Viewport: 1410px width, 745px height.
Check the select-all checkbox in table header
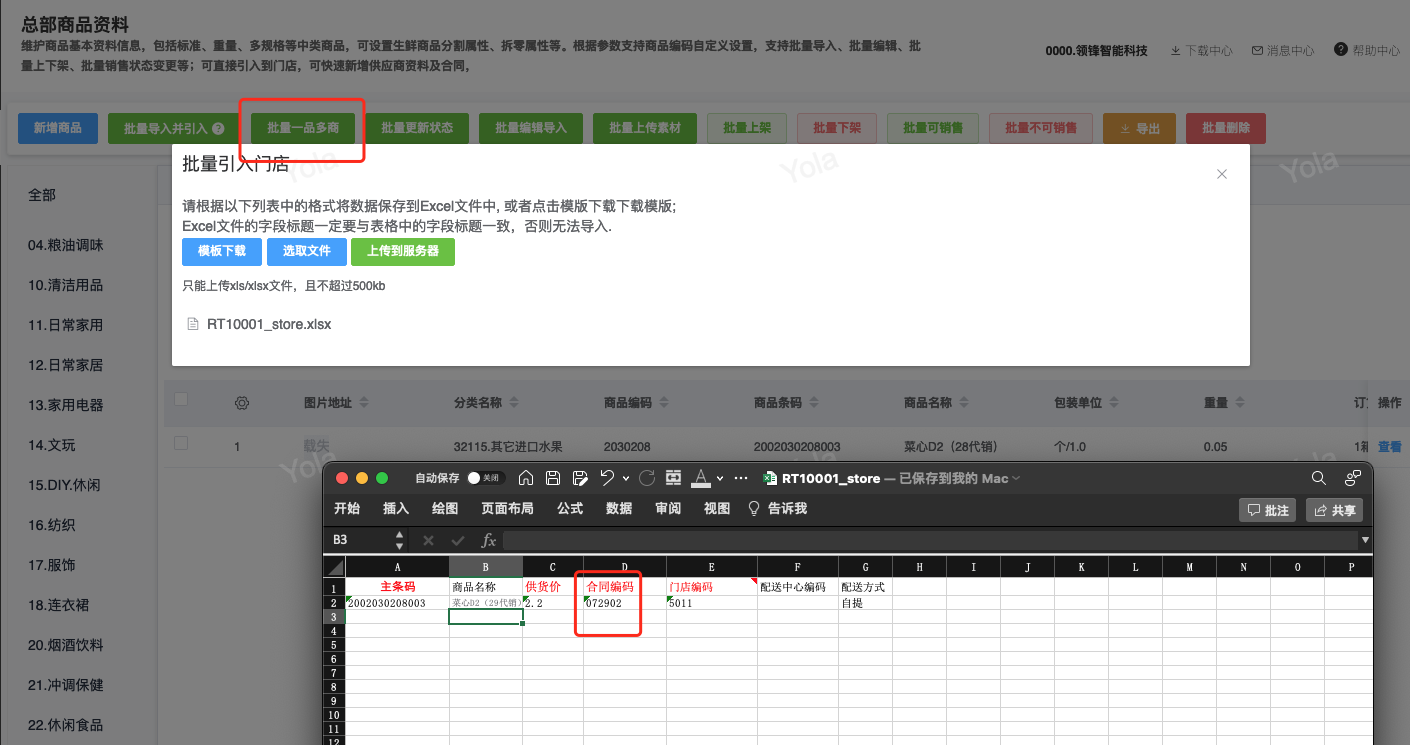181,400
